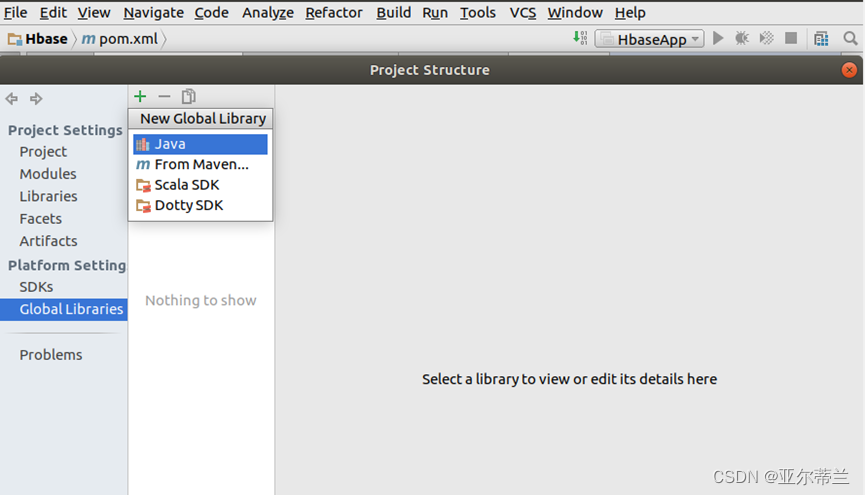Click Hbase breadcrumb in navigation bar
This screenshot has height=495, width=865.
[38, 39]
